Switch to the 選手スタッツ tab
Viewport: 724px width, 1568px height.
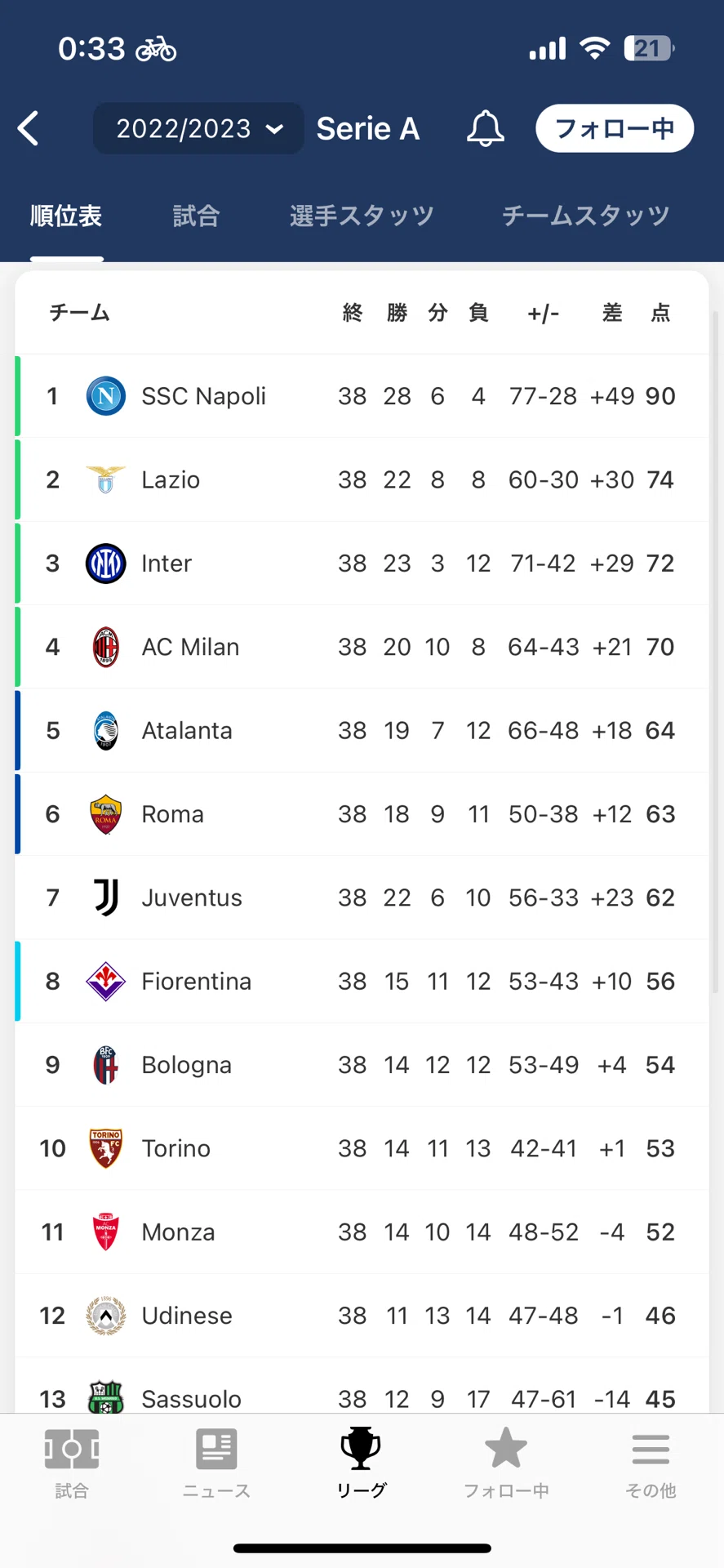(x=362, y=216)
